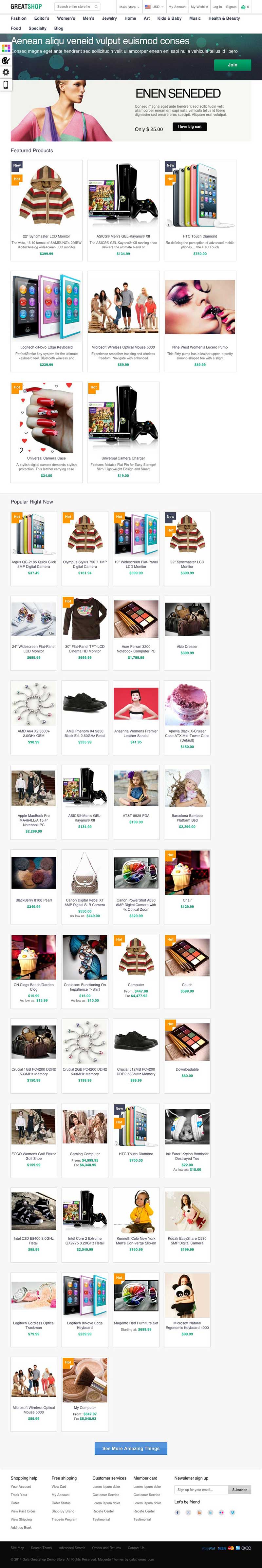The width and height of the screenshot is (262, 1568).
Task: Click the I love big cart button
Action: (x=190, y=127)
